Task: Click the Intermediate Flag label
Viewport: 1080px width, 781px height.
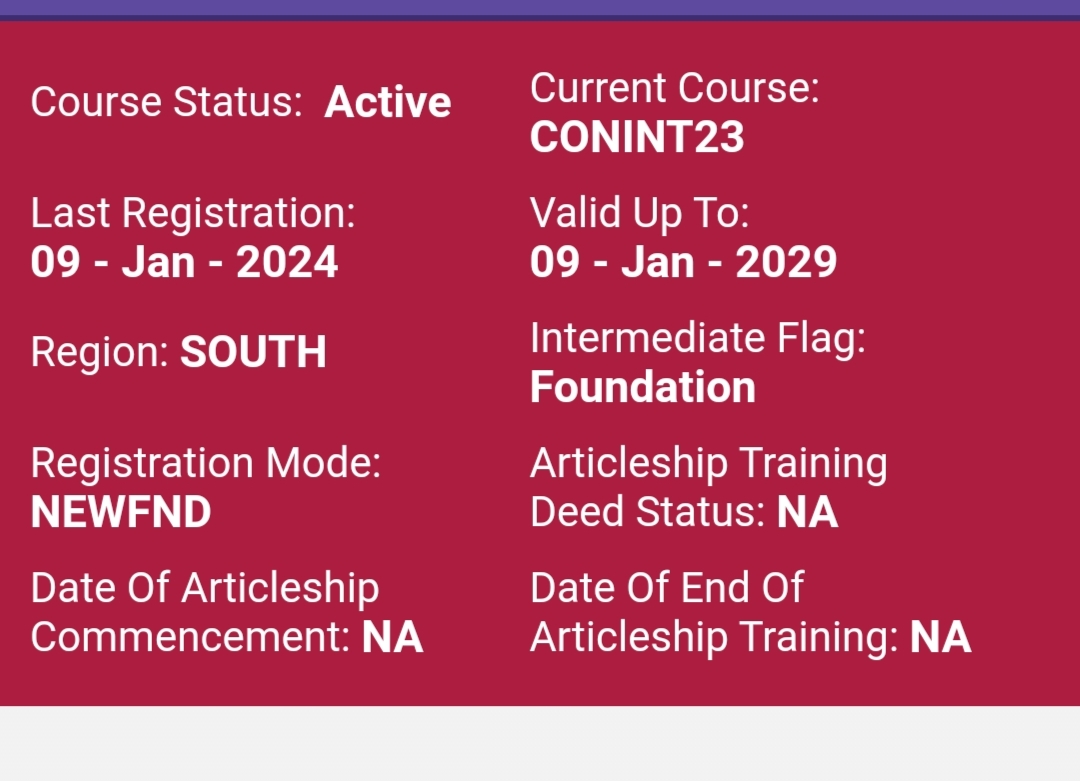Action: pos(697,338)
